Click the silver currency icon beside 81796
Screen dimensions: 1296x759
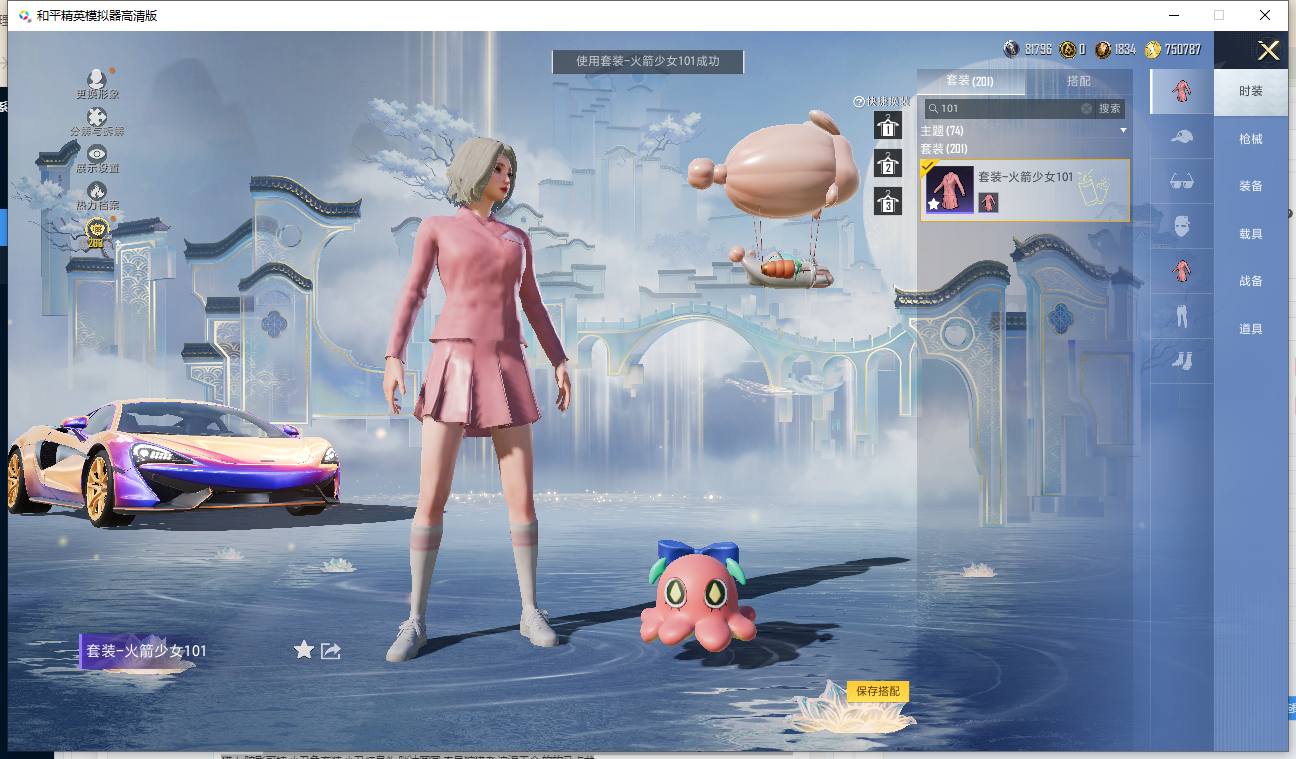(x=1012, y=49)
